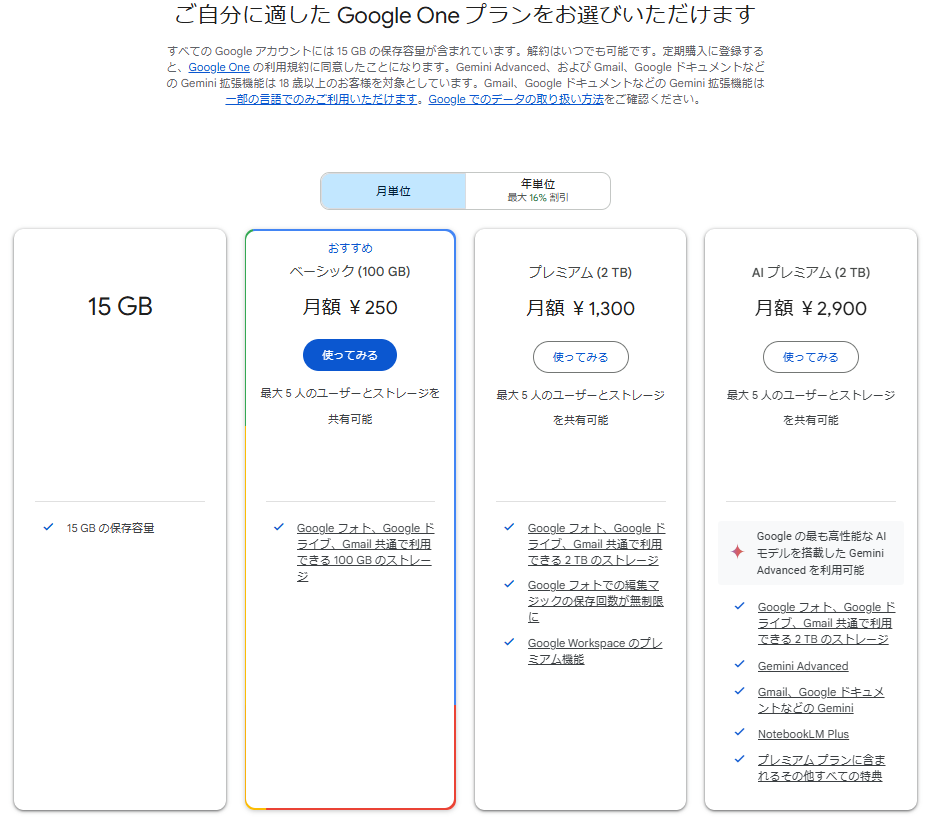Image resolution: width=927 pixels, height=819 pixels.
Task: Click checkmark icon next to NotebookLM Plus
Action: click(x=740, y=732)
